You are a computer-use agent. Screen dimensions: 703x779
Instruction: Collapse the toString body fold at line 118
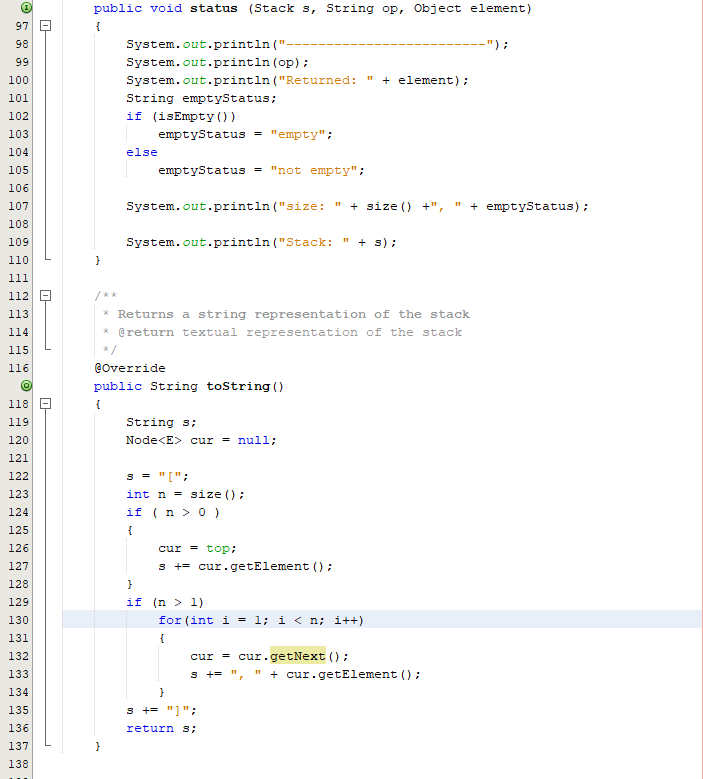(x=45, y=403)
